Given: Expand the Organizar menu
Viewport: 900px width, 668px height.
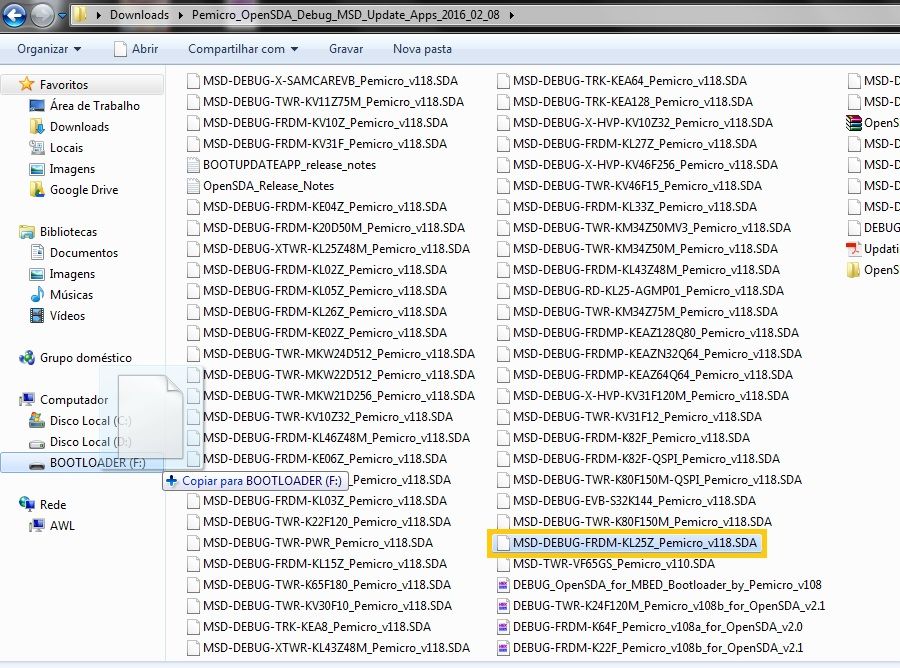Looking at the screenshot, I should (x=49, y=49).
